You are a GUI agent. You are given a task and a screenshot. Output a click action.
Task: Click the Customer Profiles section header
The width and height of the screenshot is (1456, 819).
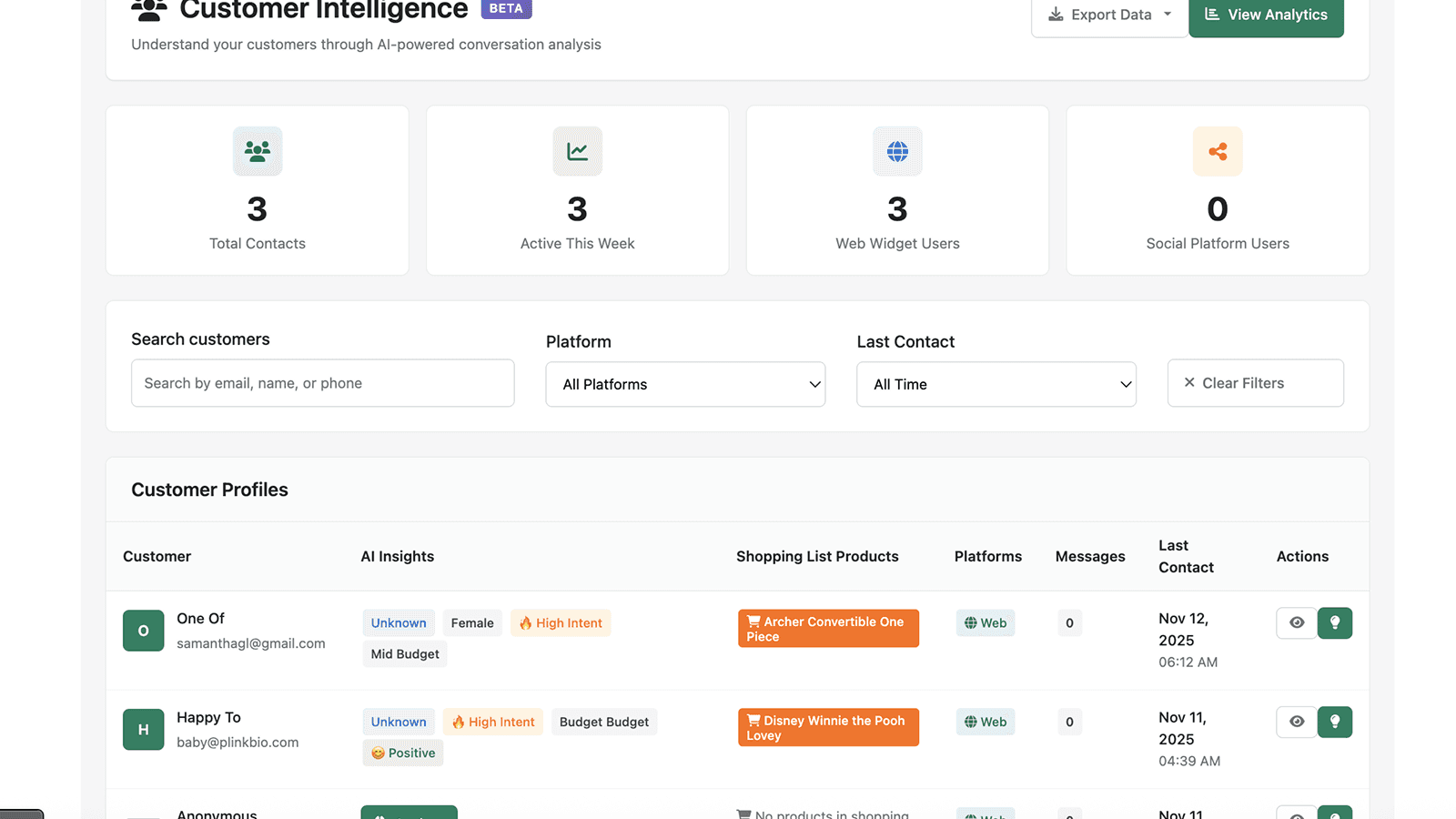[x=209, y=490]
